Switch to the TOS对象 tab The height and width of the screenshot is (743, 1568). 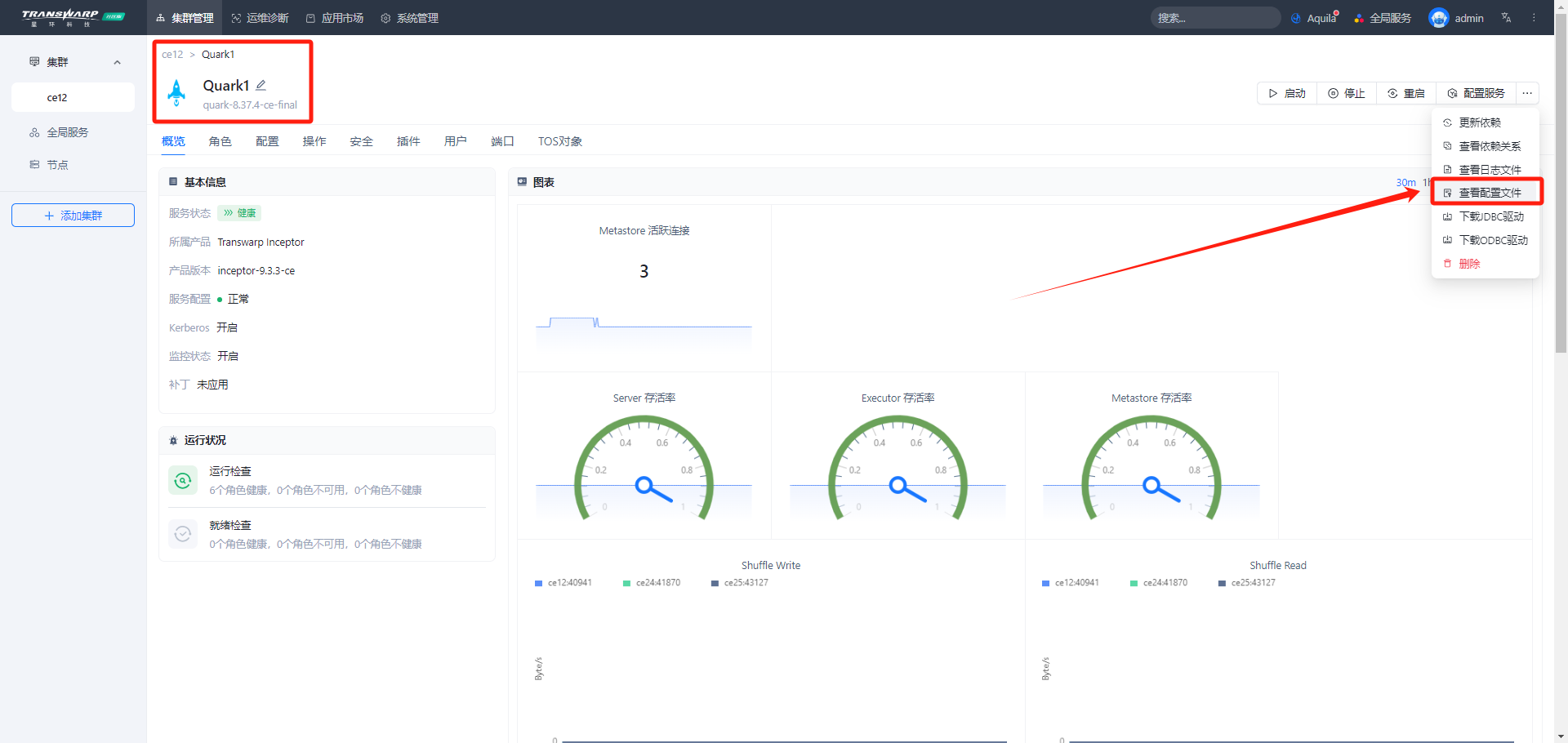pos(560,141)
